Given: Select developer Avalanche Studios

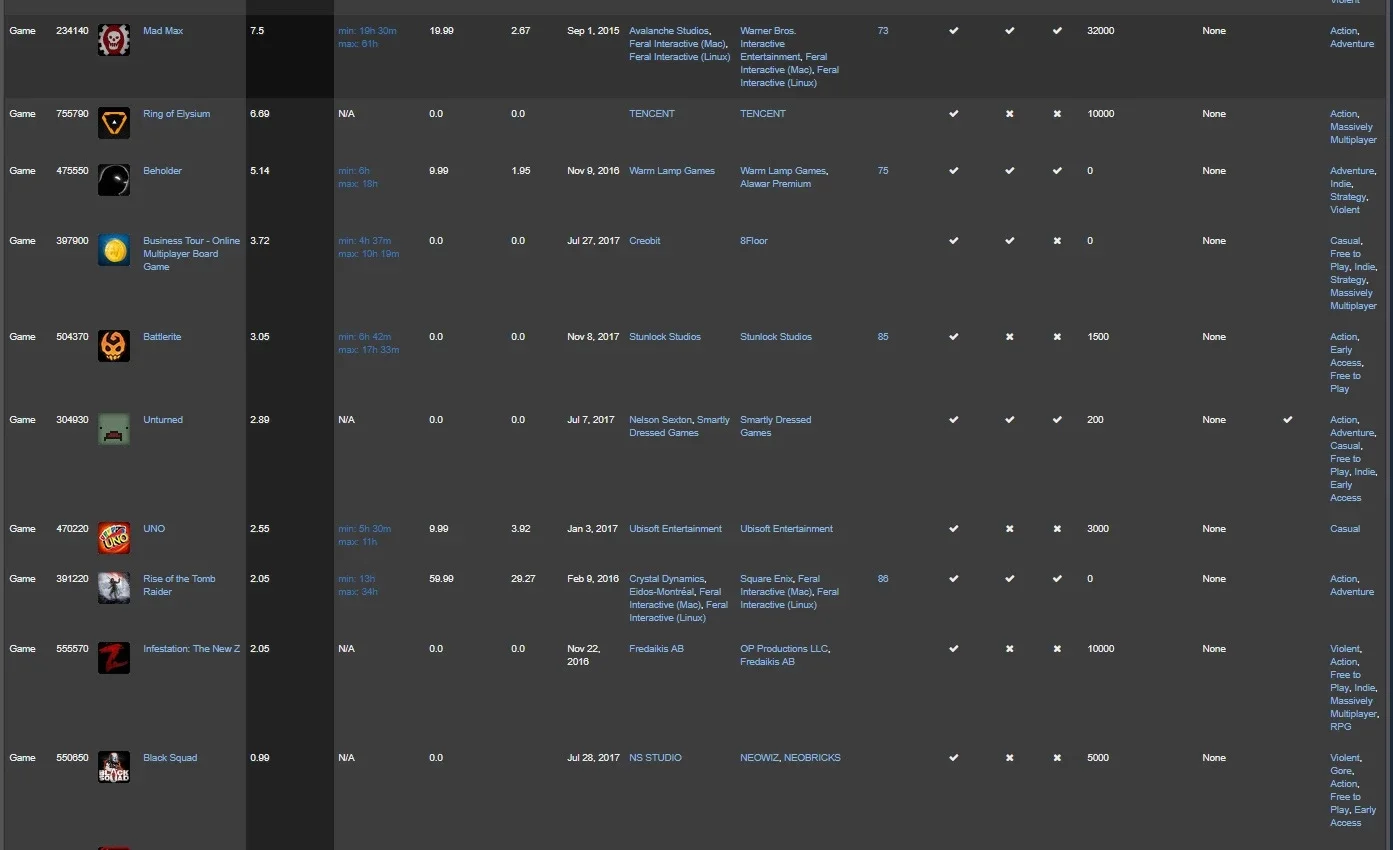Looking at the screenshot, I should (669, 31).
